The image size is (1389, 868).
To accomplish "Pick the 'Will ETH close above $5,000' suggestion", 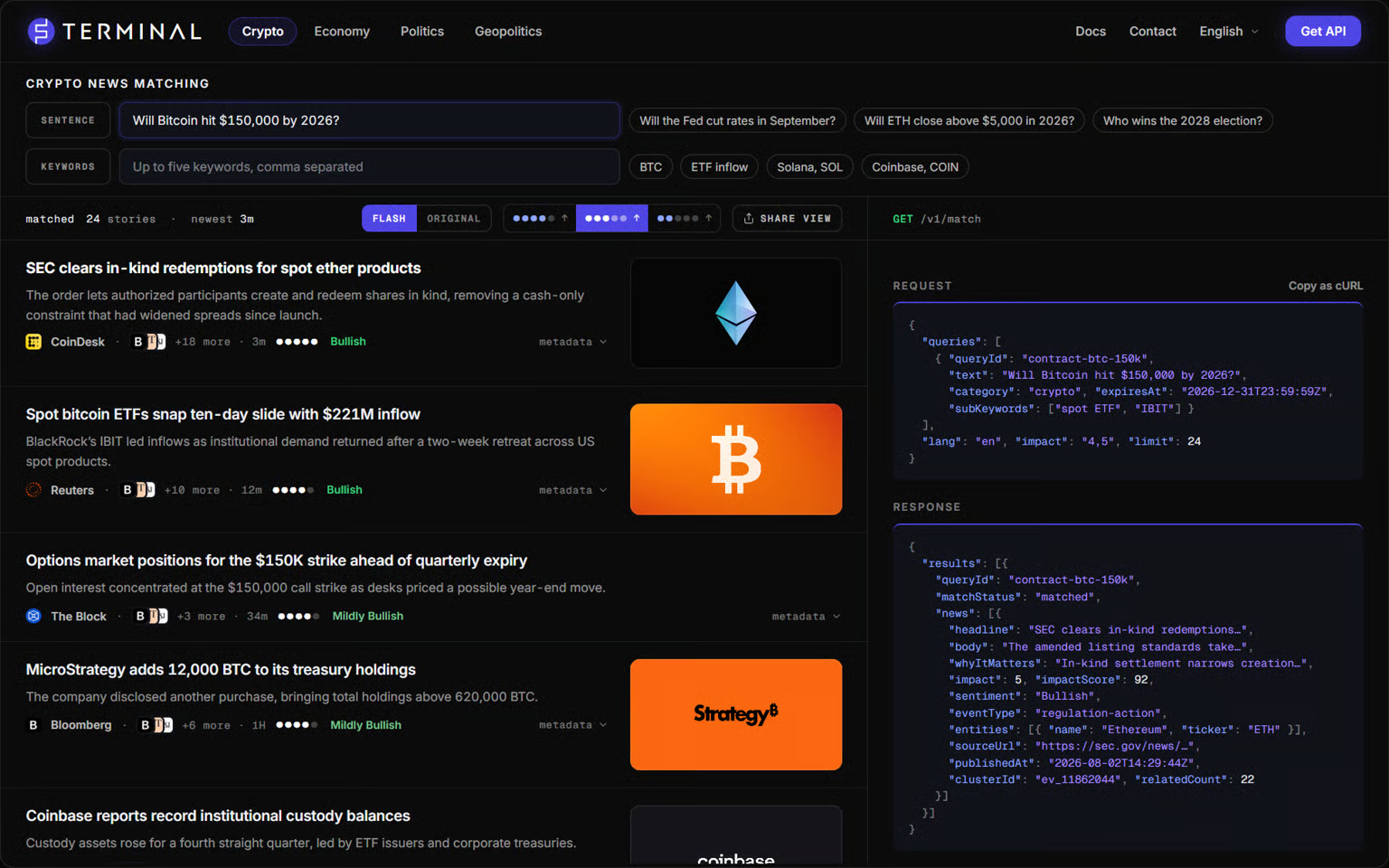I will (x=969, y=120).
